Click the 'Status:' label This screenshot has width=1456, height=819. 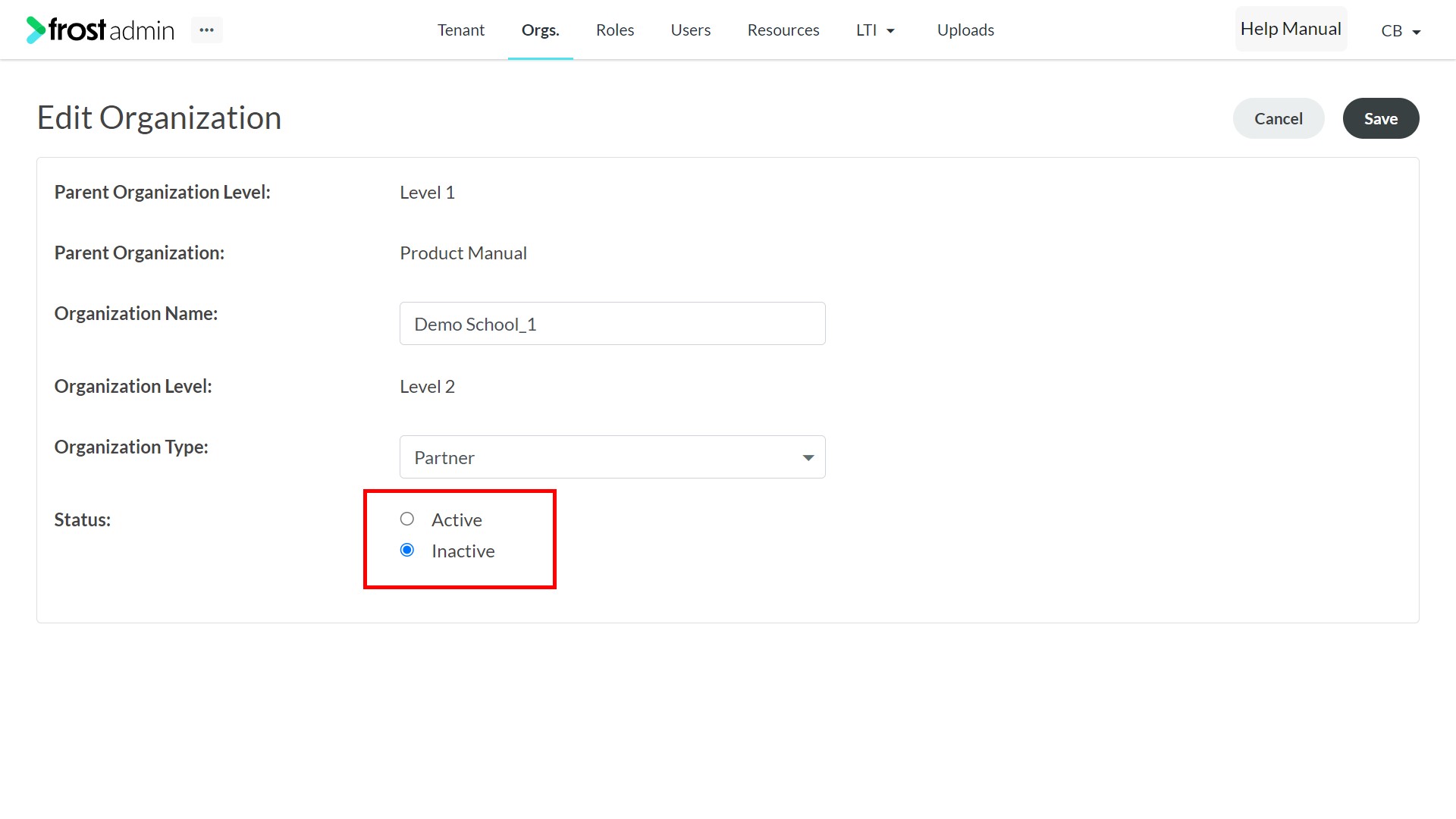coord(83,519)
